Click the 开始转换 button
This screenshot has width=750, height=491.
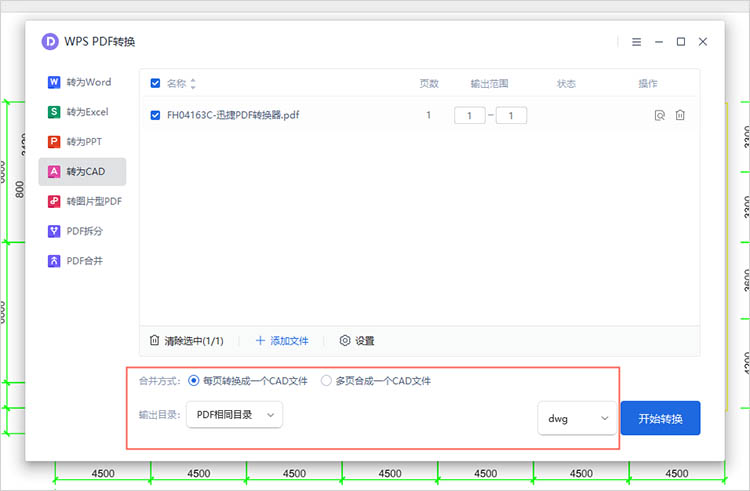[x=661, y=418]
